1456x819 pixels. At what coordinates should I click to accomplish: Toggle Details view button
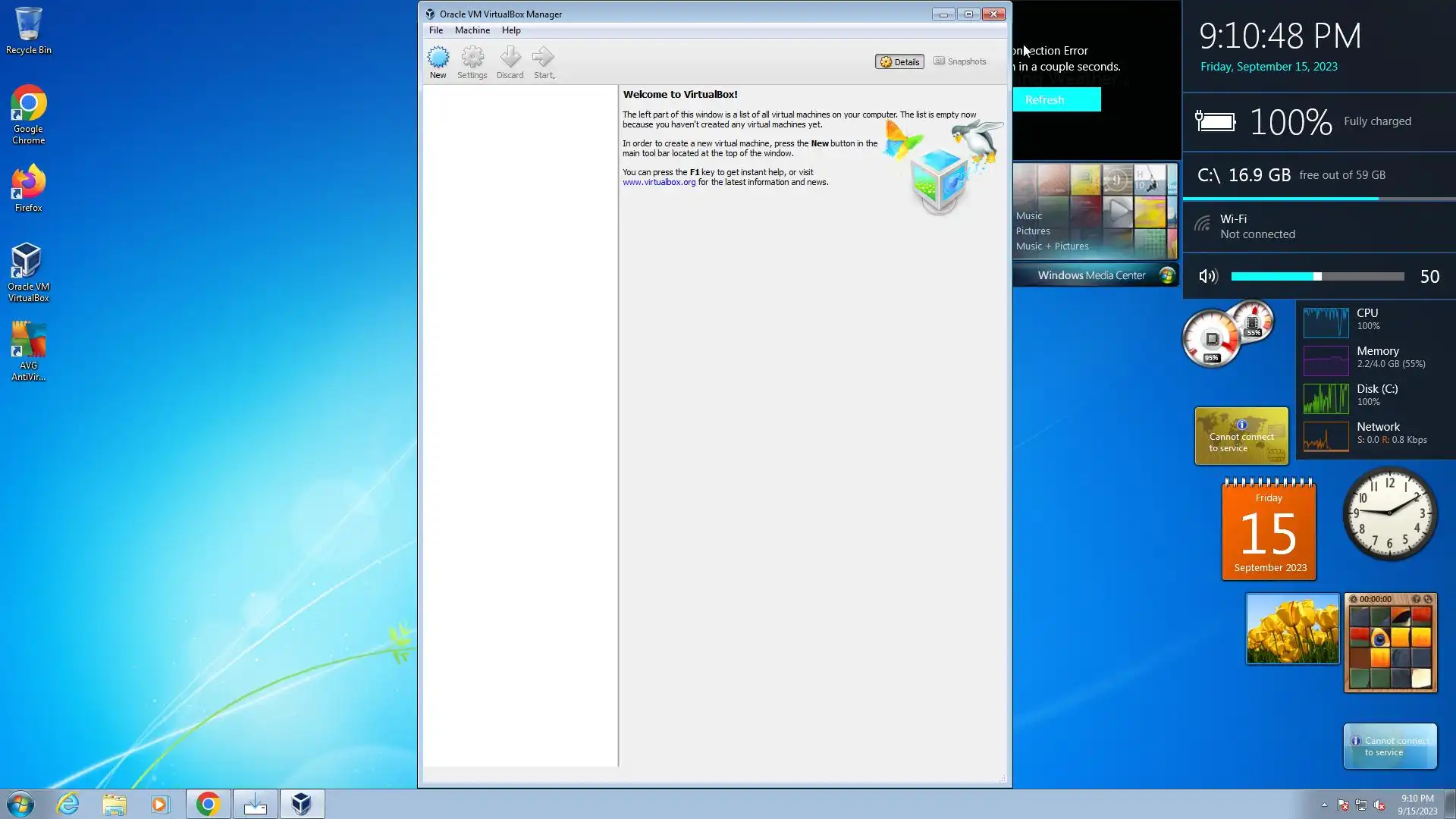point(899,62)
